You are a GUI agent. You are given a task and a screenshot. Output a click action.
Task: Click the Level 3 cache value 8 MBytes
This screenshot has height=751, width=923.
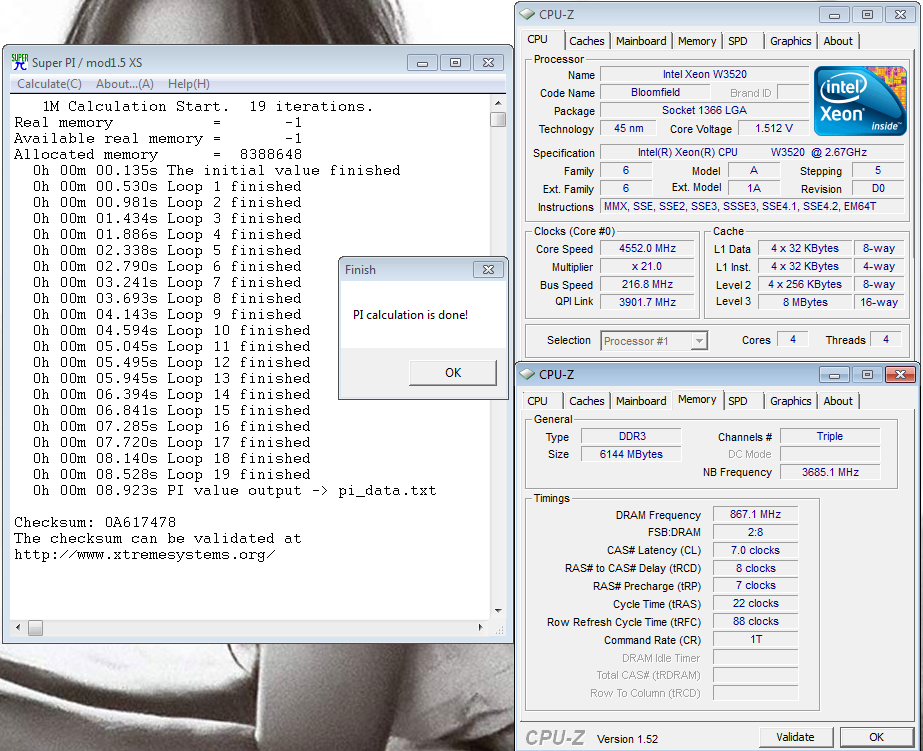805,302
